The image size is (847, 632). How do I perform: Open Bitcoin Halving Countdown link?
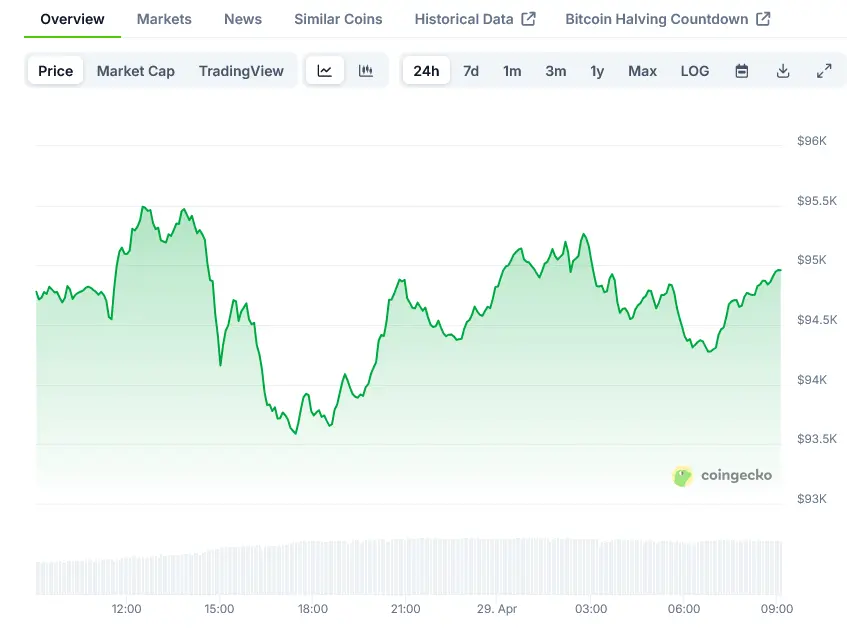(667, 19)
